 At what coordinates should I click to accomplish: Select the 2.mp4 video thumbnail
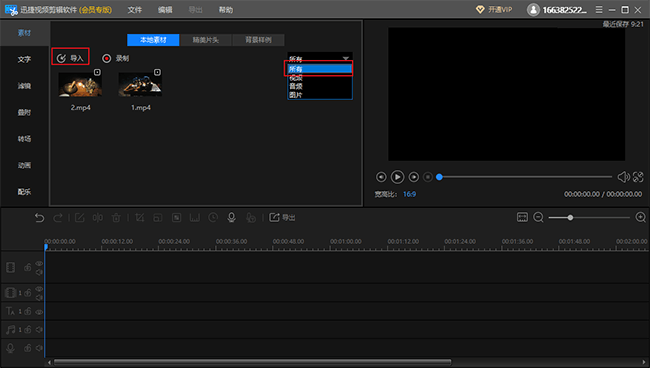(80, 85)
